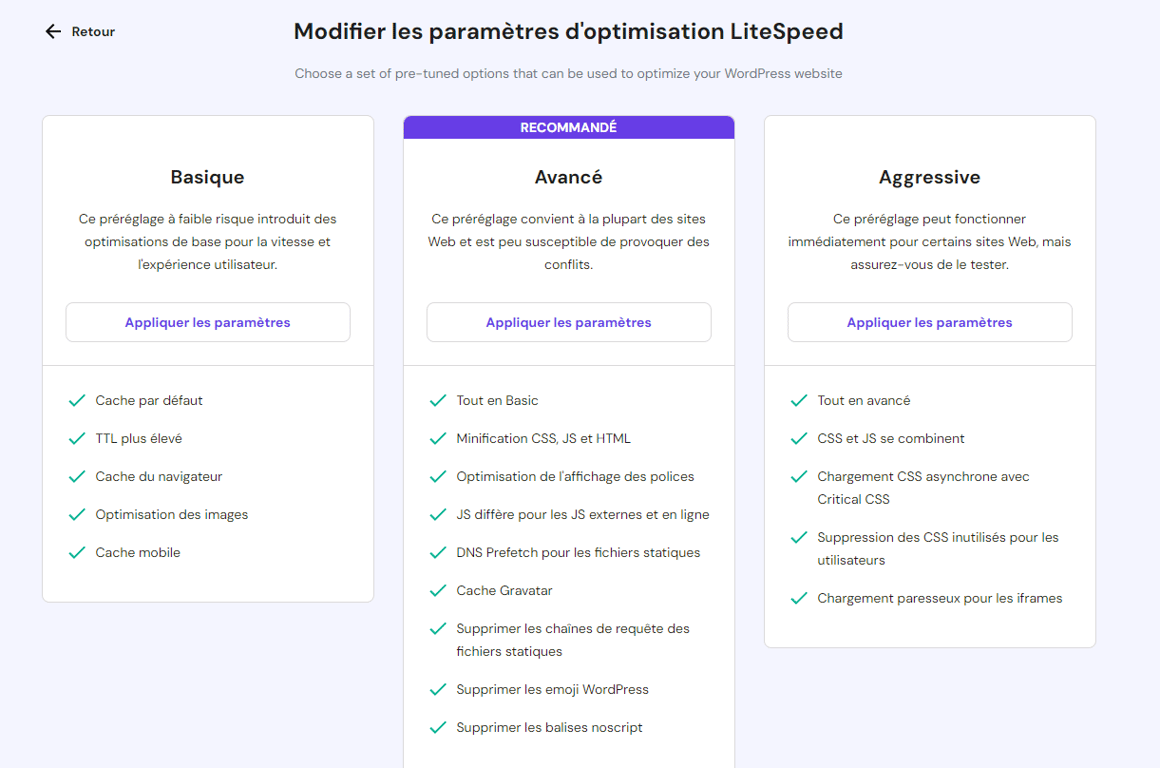Screen dimensions: 1160x768
Task: Click the checkmark next to DNS Prefetch pour les fichiers statiques
Action: point(438,552)
